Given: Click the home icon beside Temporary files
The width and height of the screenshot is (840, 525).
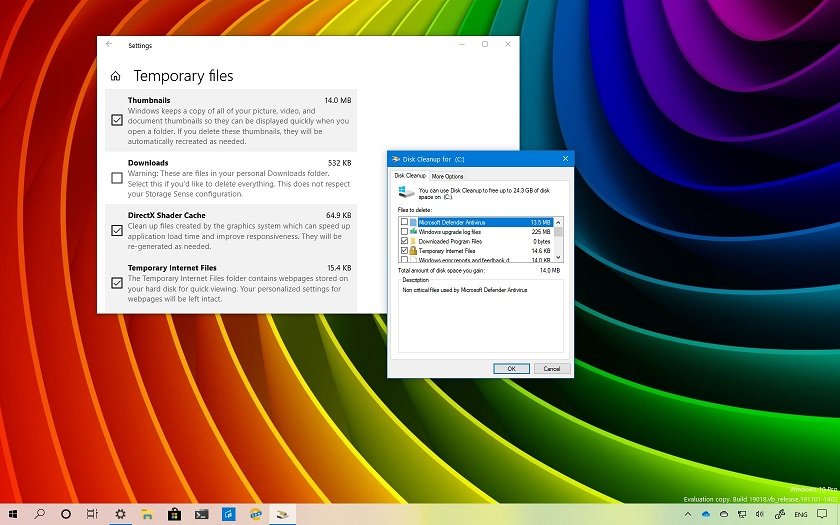Looking at the screenshot, I should (116, 76).
